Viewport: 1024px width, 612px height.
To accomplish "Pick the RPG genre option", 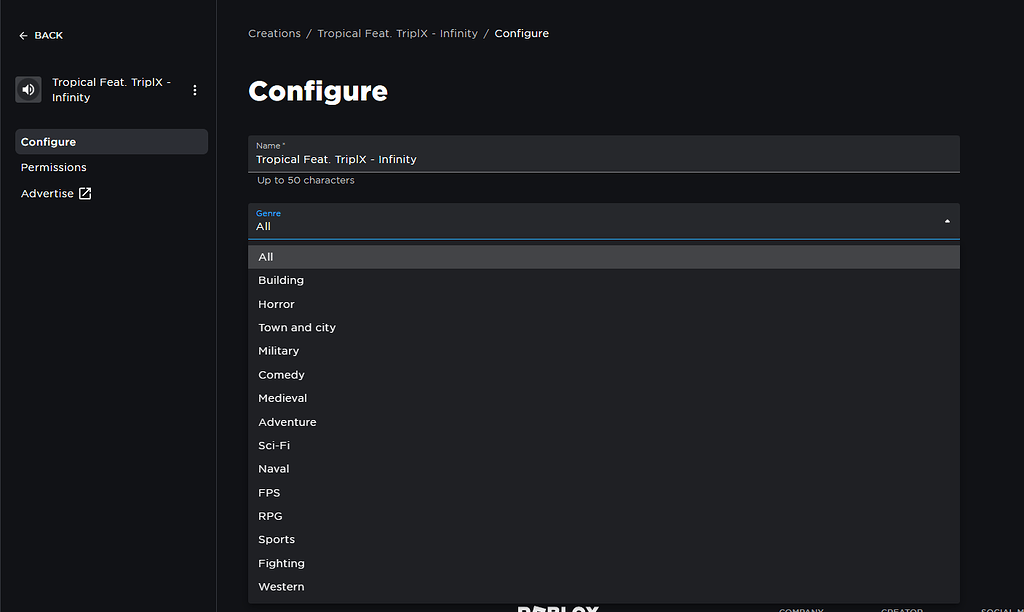I will (270, 515).
